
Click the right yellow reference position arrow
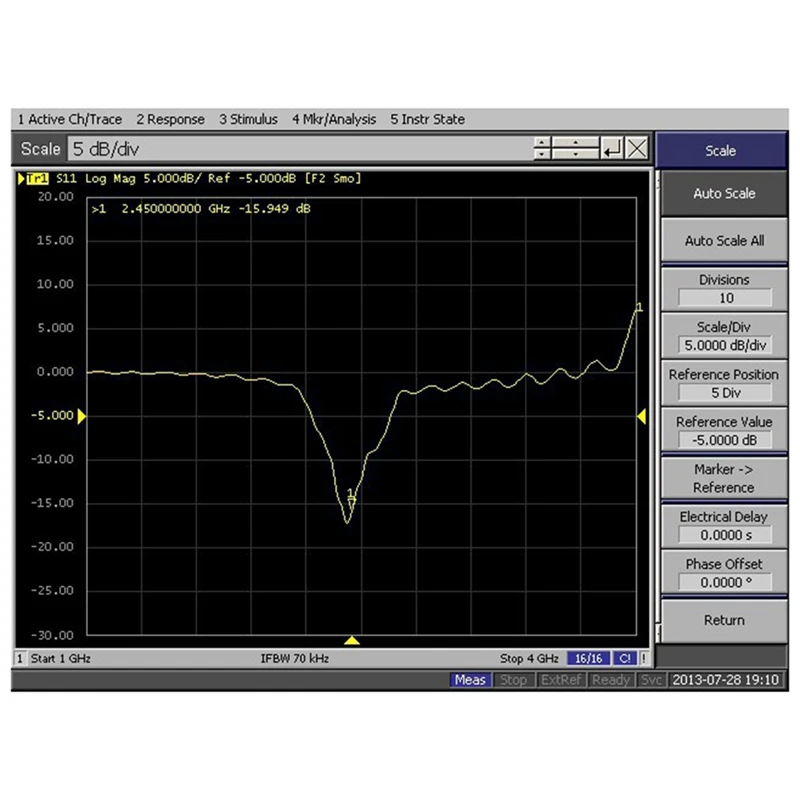[x=641, y=415]
